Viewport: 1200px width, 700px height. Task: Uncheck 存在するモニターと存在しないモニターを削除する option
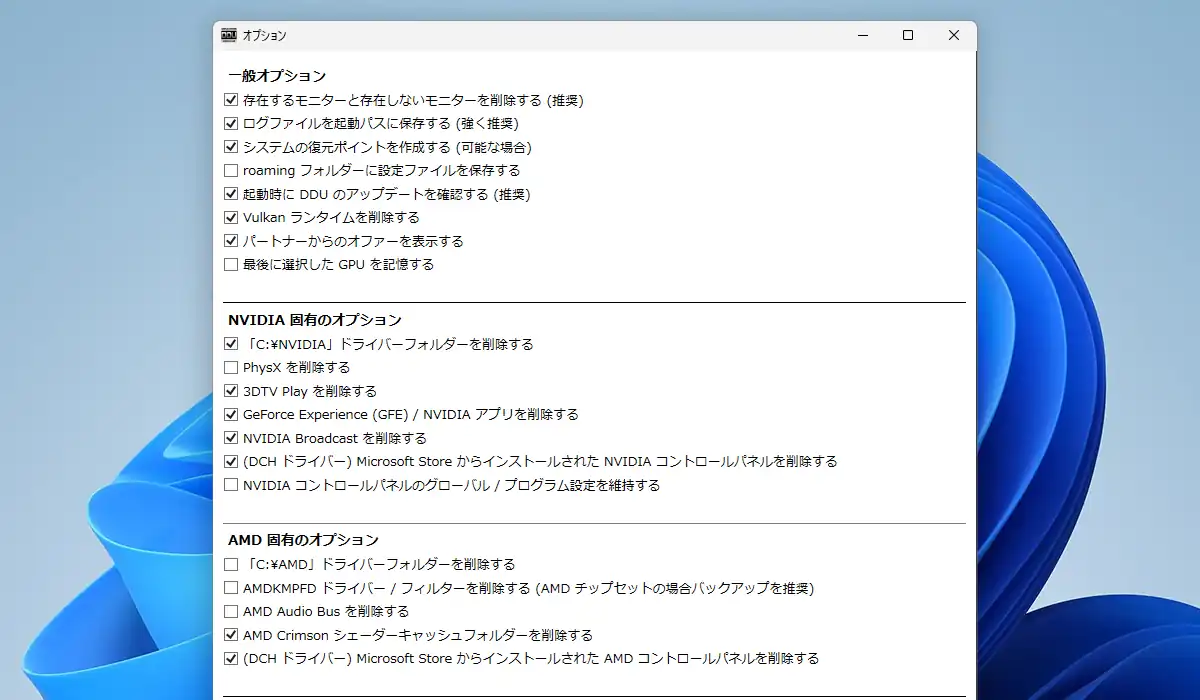232,100
